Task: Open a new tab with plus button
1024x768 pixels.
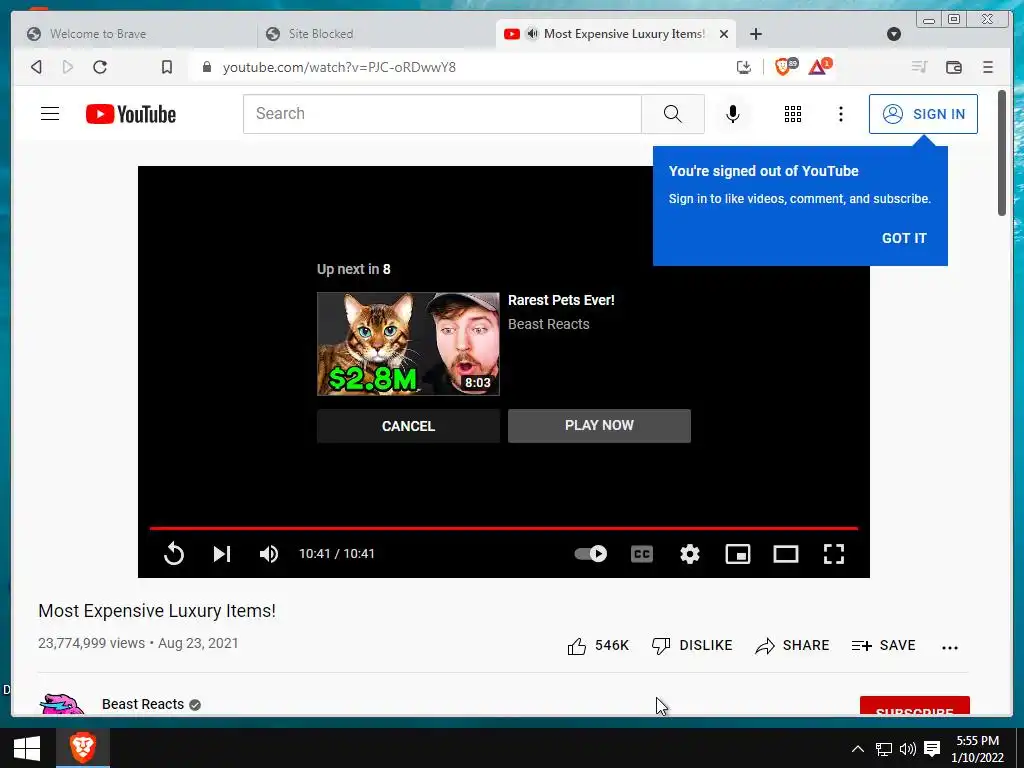Action: tap(756, 34)
